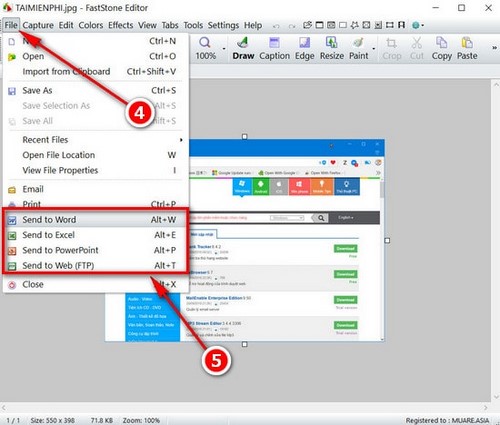Viewport: 500px width, 425px height.
Task: Click the Capture Window/Object icon
Action: tap(331, 25)
